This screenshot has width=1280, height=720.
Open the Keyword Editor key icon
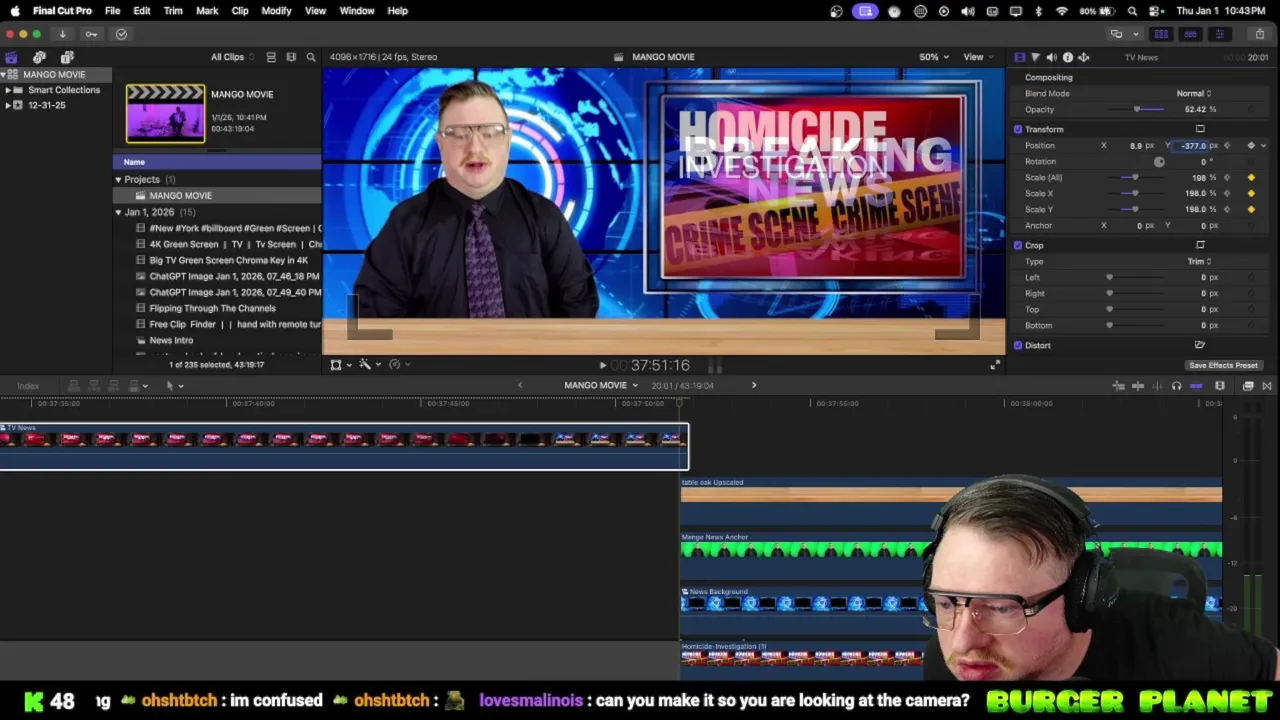tap(91, 34)
